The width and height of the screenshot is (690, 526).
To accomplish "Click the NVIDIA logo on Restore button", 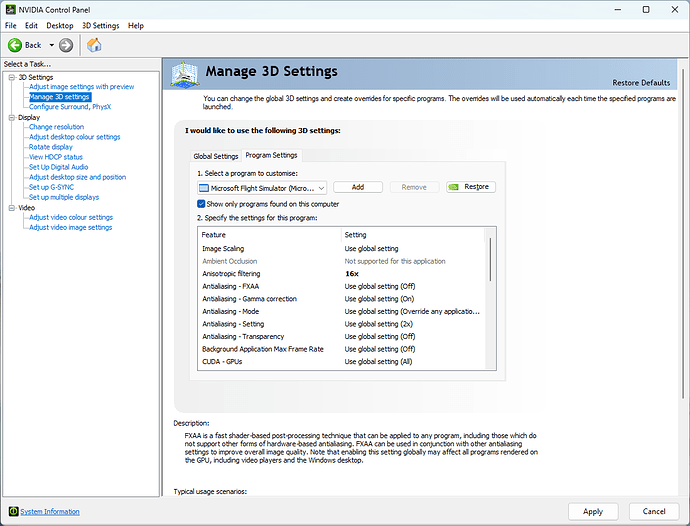I will point(456,187).
